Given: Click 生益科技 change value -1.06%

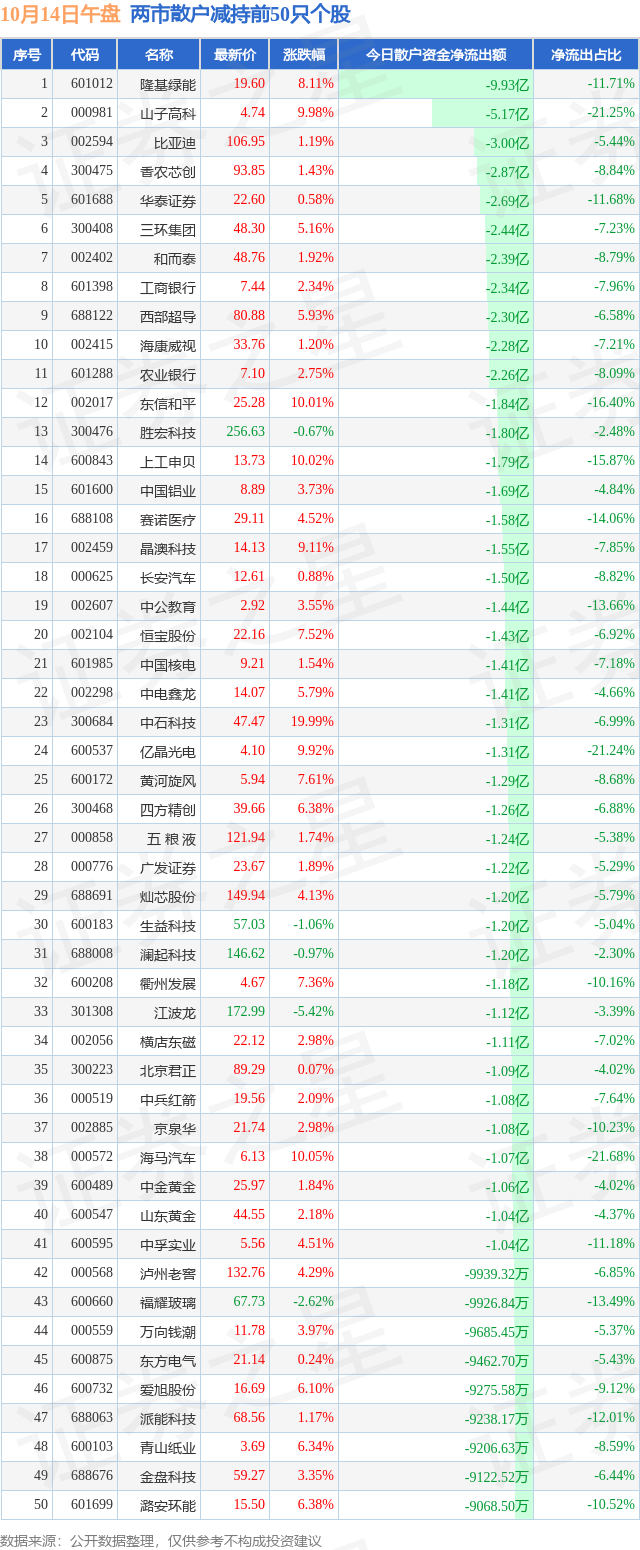Looking at the screenshot, I should (x=314, y=925).
